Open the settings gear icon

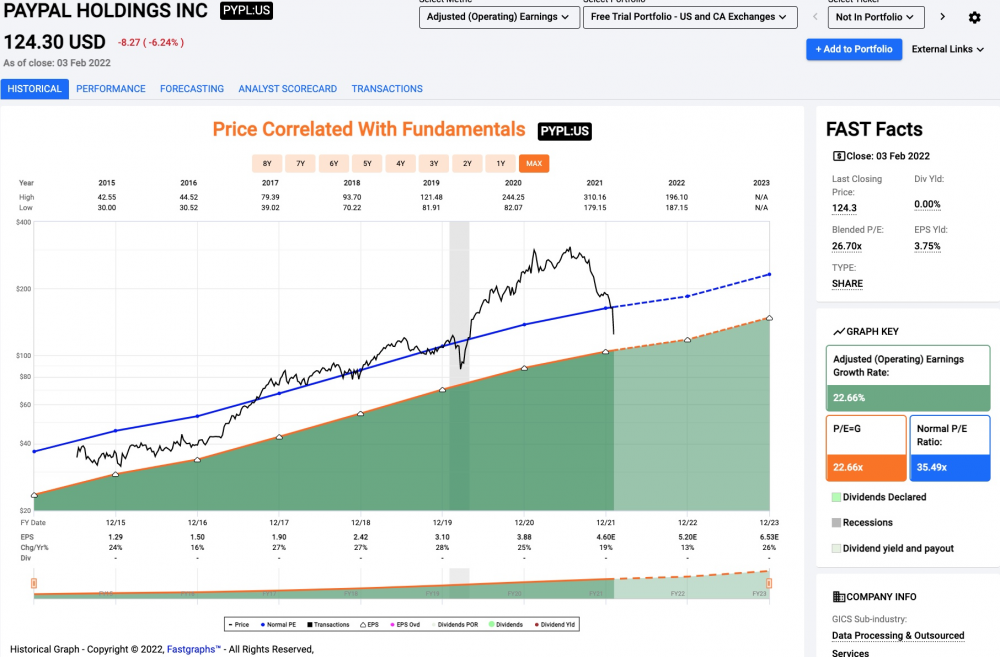coord(974,17)
